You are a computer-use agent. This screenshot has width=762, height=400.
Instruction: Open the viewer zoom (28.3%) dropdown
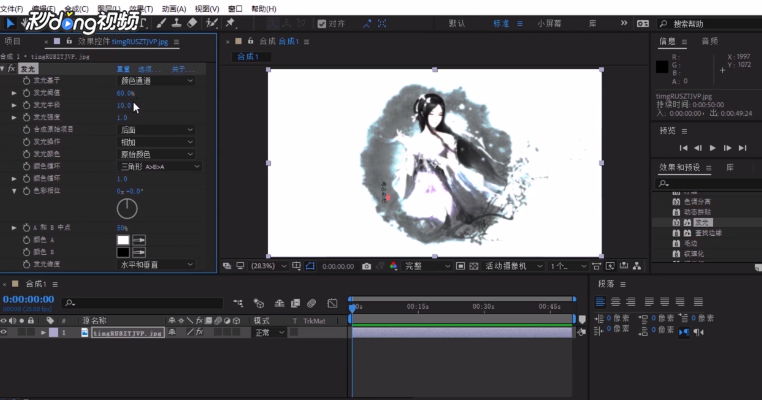(x=268, y=266)
